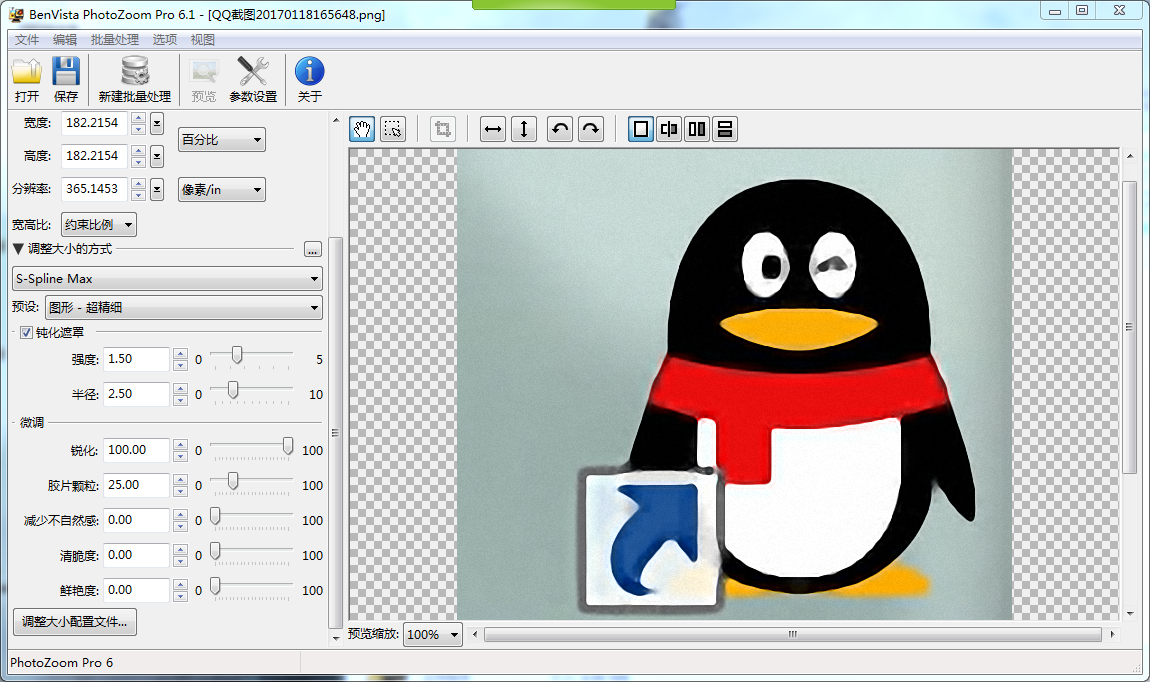Save the image using the 保存 icon
Image resolution: width=1150 pixels, height=682 pixels.
tap(66, 79)
